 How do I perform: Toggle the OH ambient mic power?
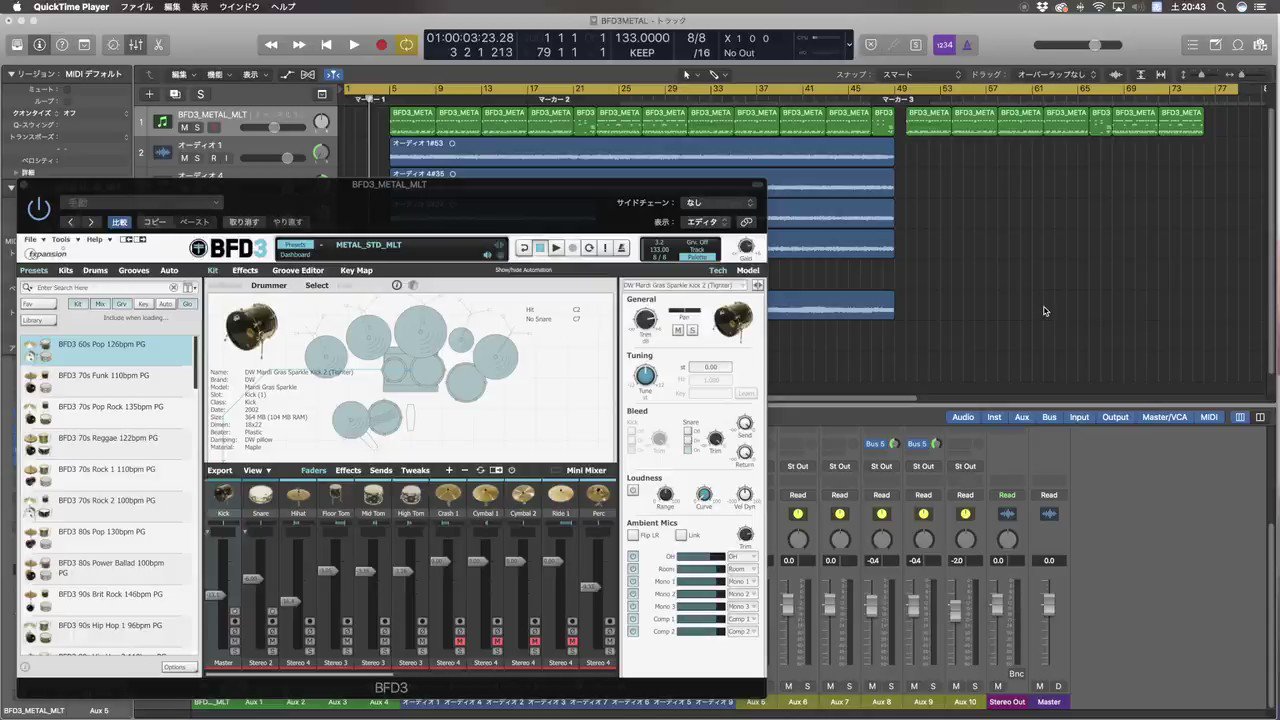[x=633, y=556]
